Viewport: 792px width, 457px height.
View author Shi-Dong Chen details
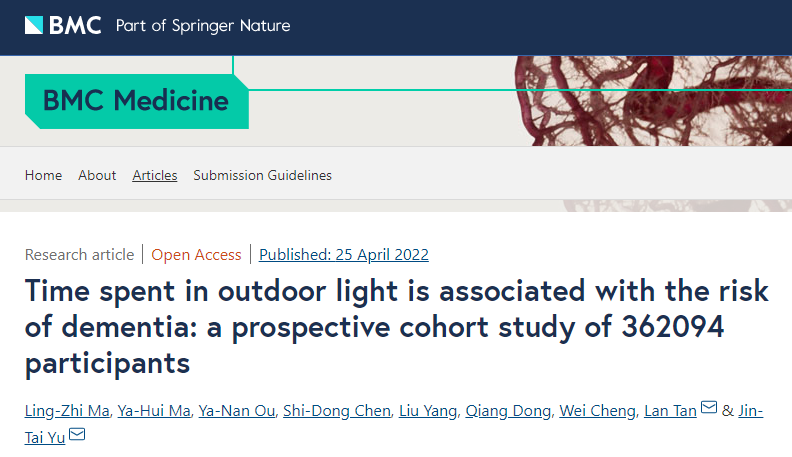pyautogui.click(x=337, y=411)
